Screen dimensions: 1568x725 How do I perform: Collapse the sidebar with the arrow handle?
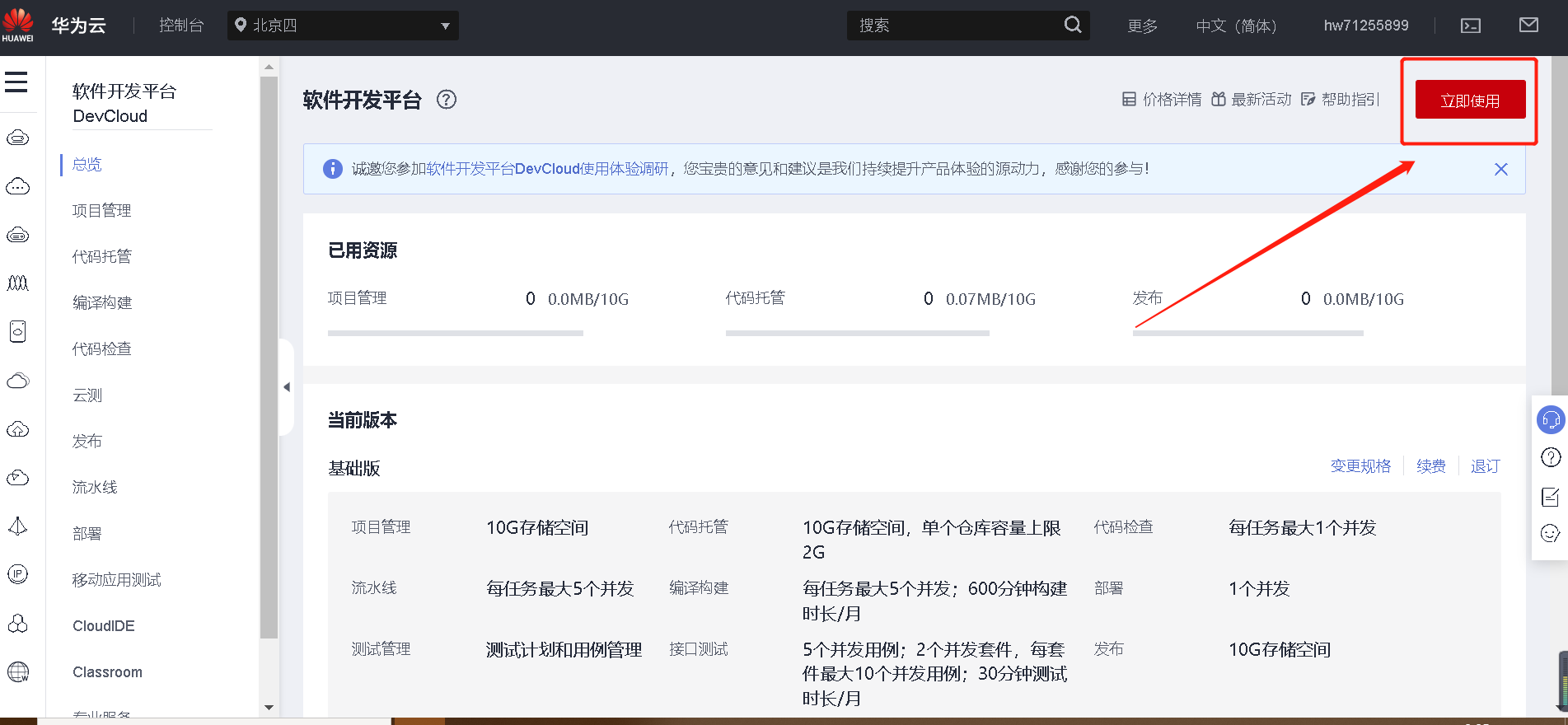point(287,387)
